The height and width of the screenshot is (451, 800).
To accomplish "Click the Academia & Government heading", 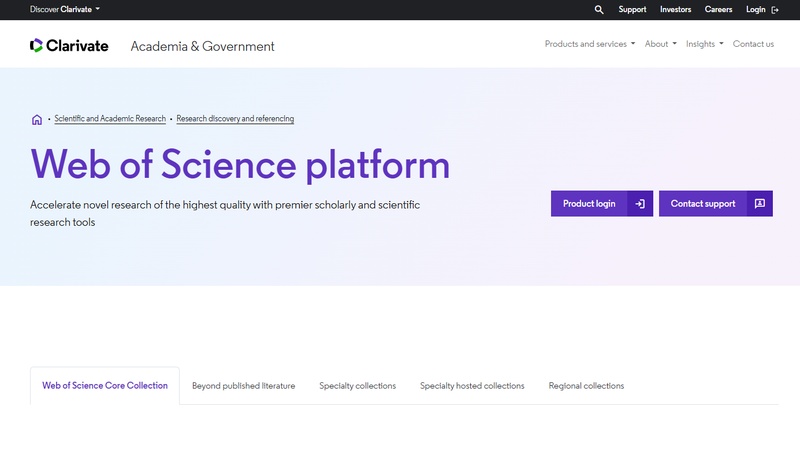I will [203, 46].
